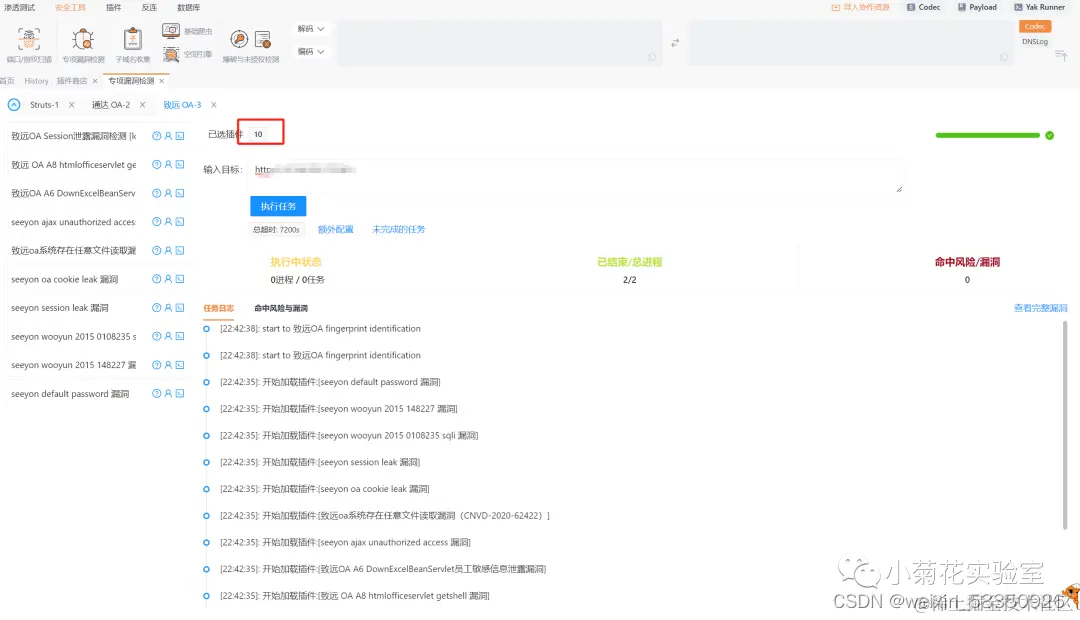Click the 总超时: 7200s tag
This screenshot has width=1080, height=620.
(x=276, y=229)
